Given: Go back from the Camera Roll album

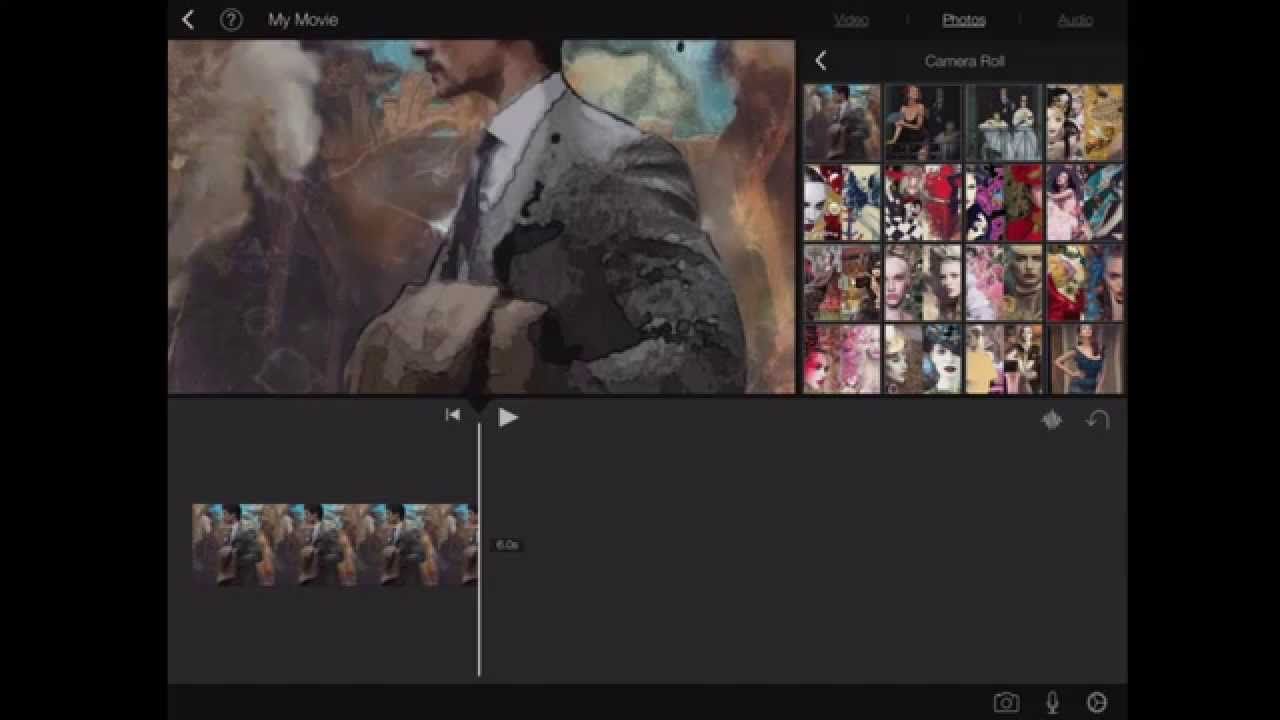Looking at the screenshot, I should [821, 61].
